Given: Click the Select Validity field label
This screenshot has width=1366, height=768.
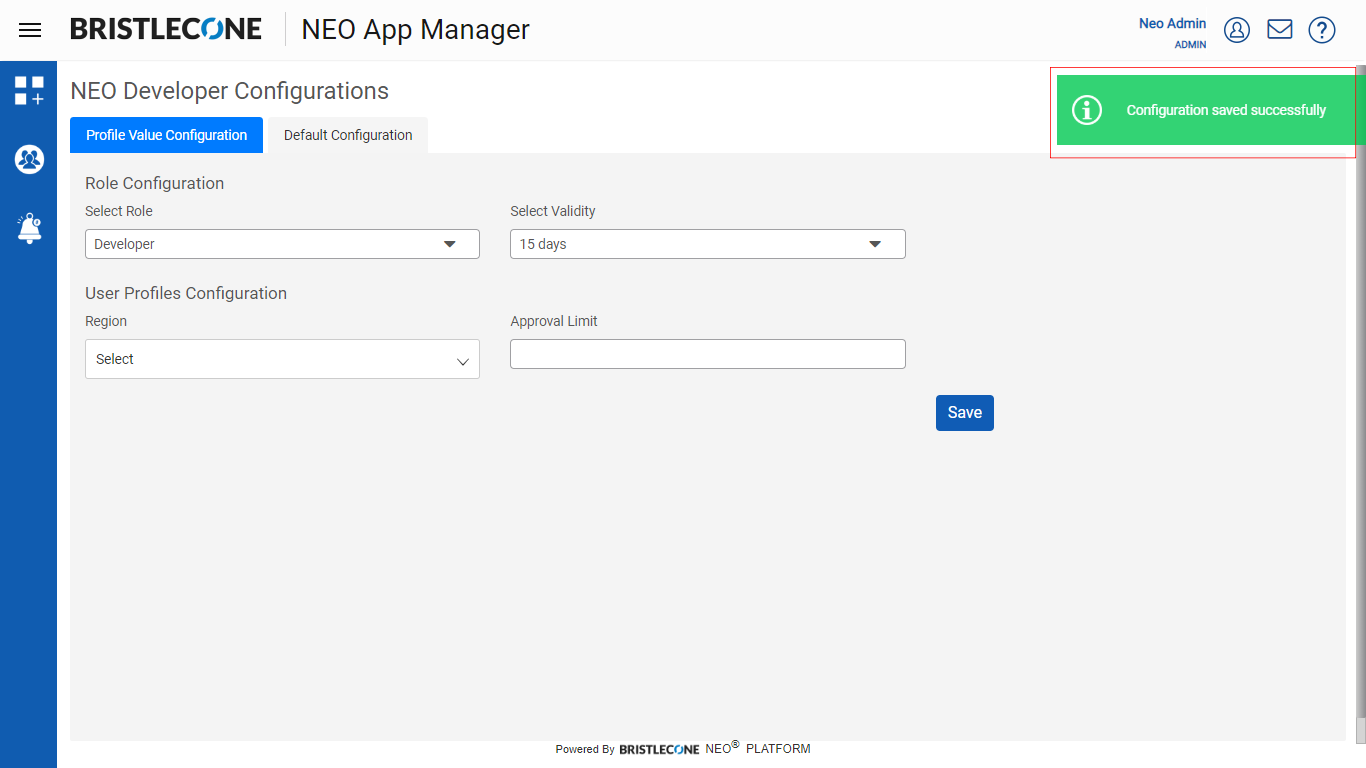Looking at the screenshot, I should coord(553,211).
